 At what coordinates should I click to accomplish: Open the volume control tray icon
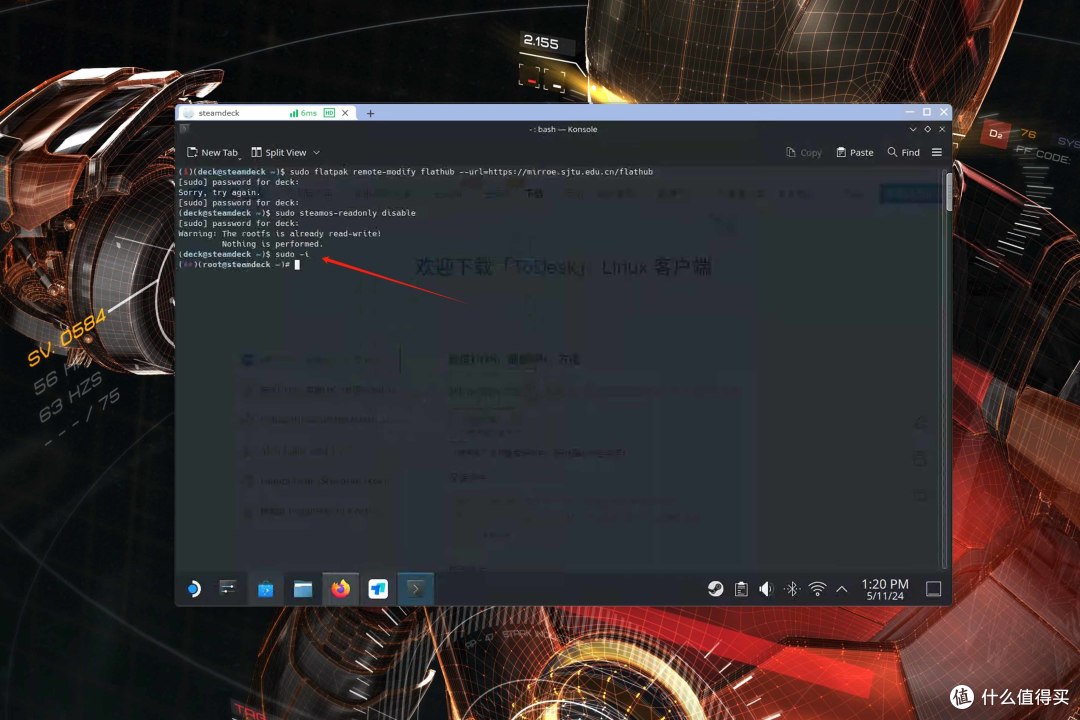(766, 589)
